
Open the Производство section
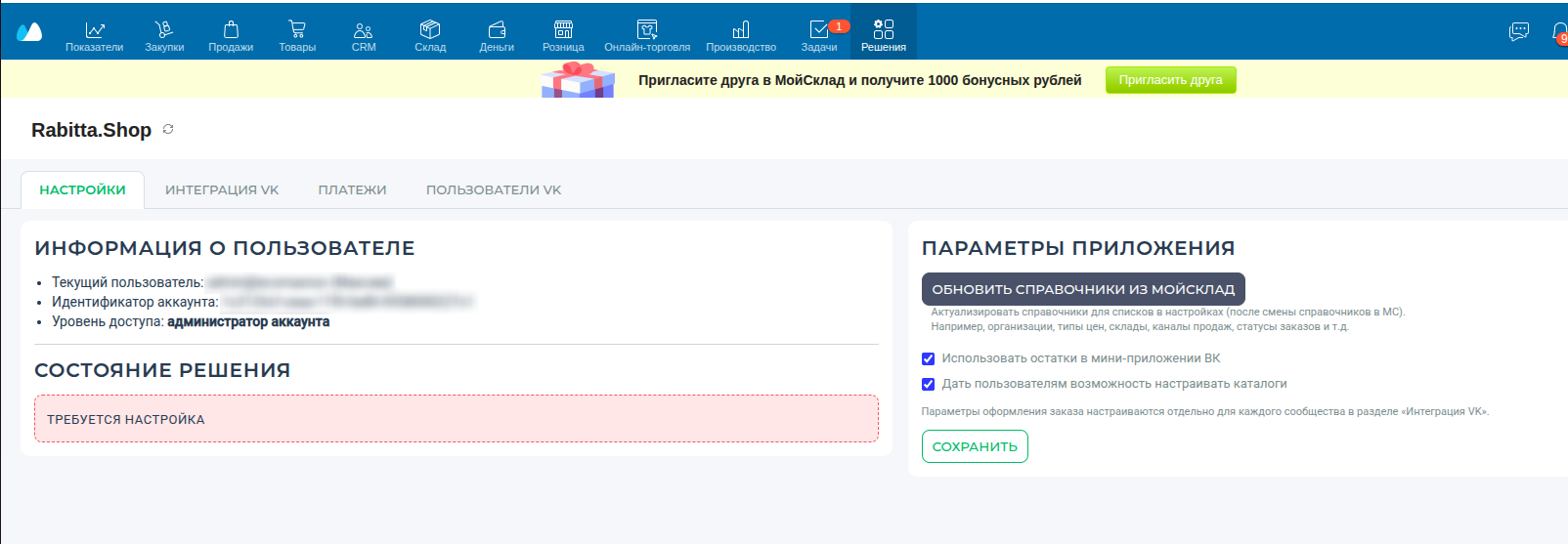click(x=741, y=36)
